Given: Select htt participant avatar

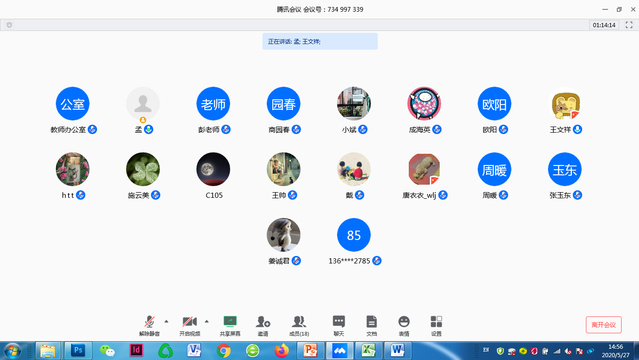Looking at the screenshot, I should 73,169.
